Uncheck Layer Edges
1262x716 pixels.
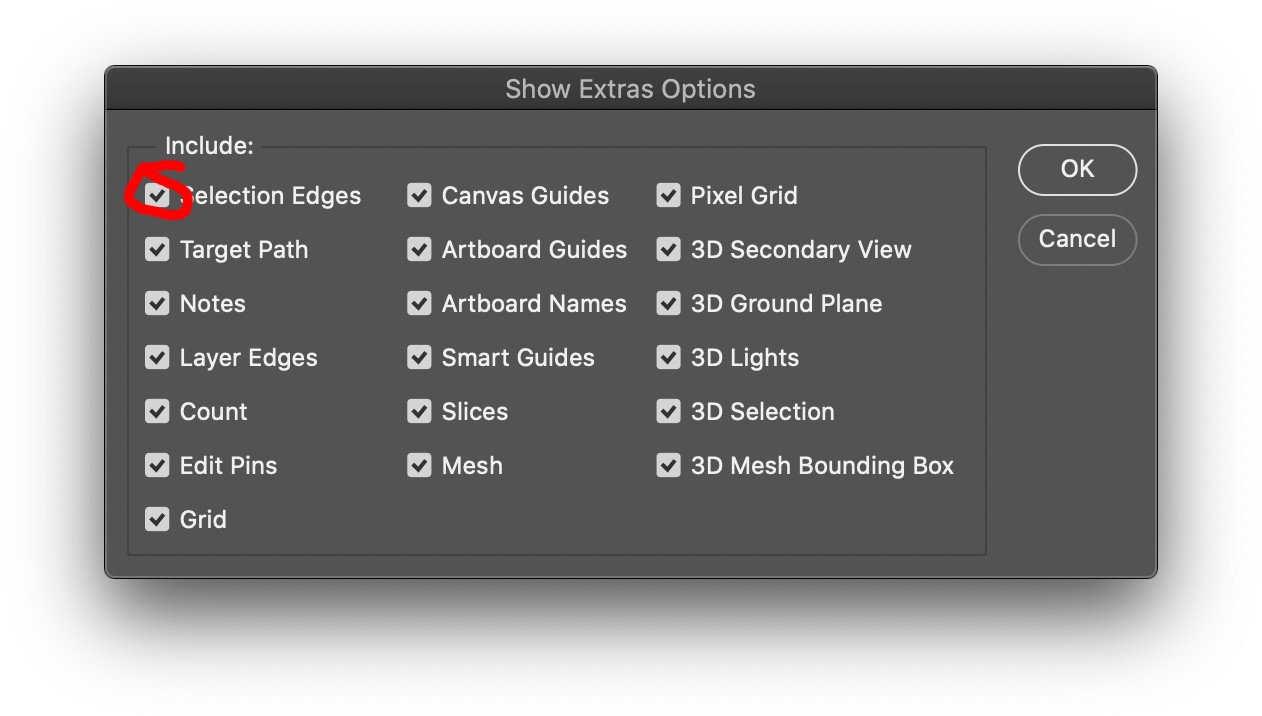(x=157, y=357)
